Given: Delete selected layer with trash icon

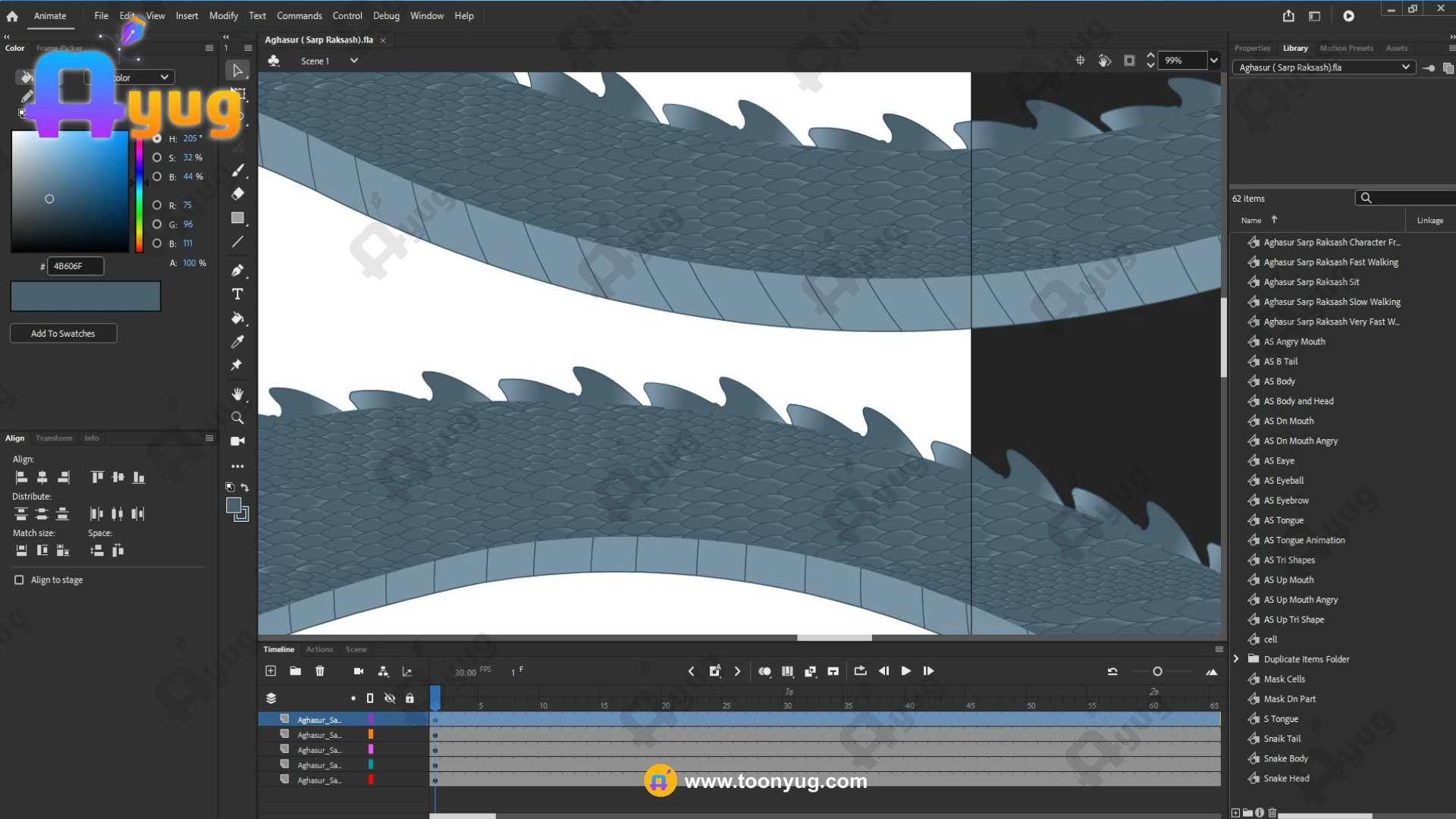Looking at the screenshot, I should click(x=320, y=671).
